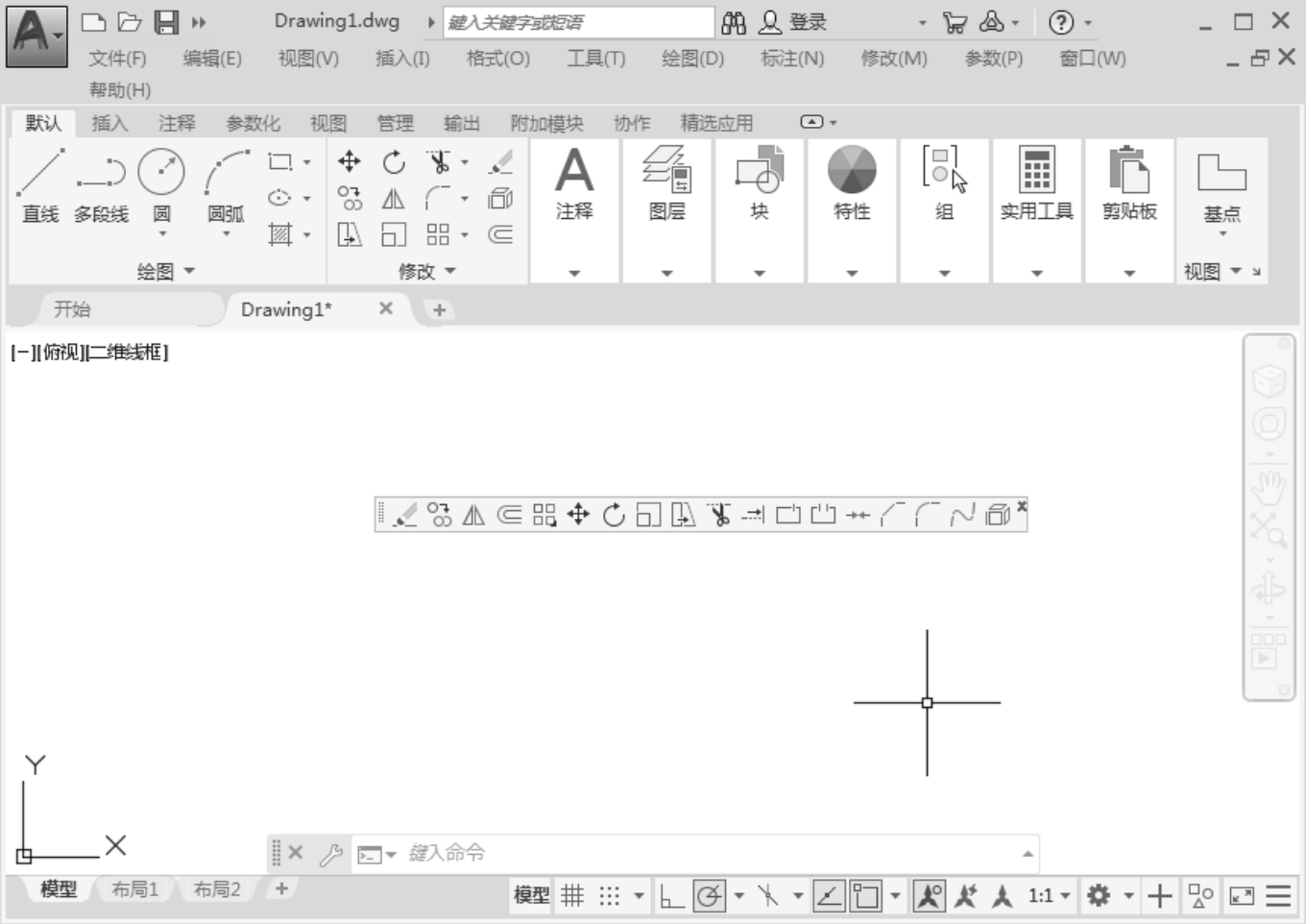Click the Trim scissors icon in floating toolbar
This screenshot has width=1306, height=924.
[x=718, y=516]
